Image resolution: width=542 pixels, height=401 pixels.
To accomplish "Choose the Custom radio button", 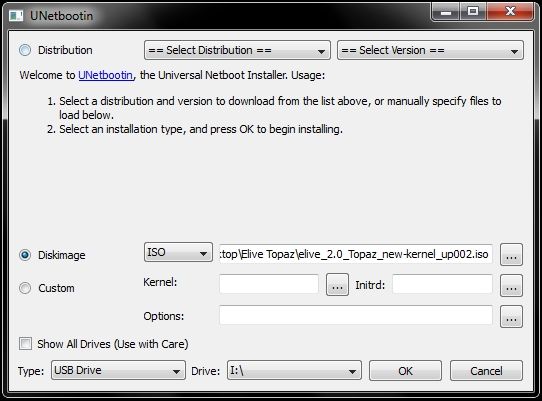I will coord(25,288).
